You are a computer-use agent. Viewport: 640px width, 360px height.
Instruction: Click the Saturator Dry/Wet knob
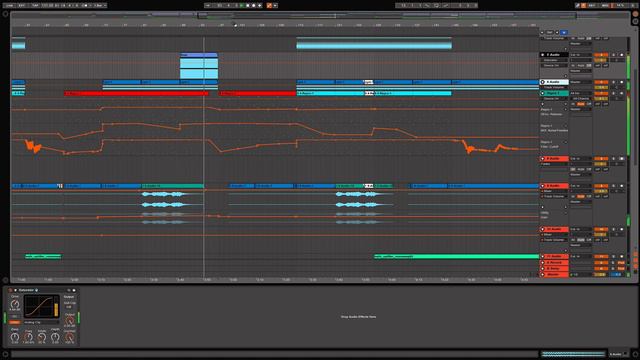coord(69,338)
